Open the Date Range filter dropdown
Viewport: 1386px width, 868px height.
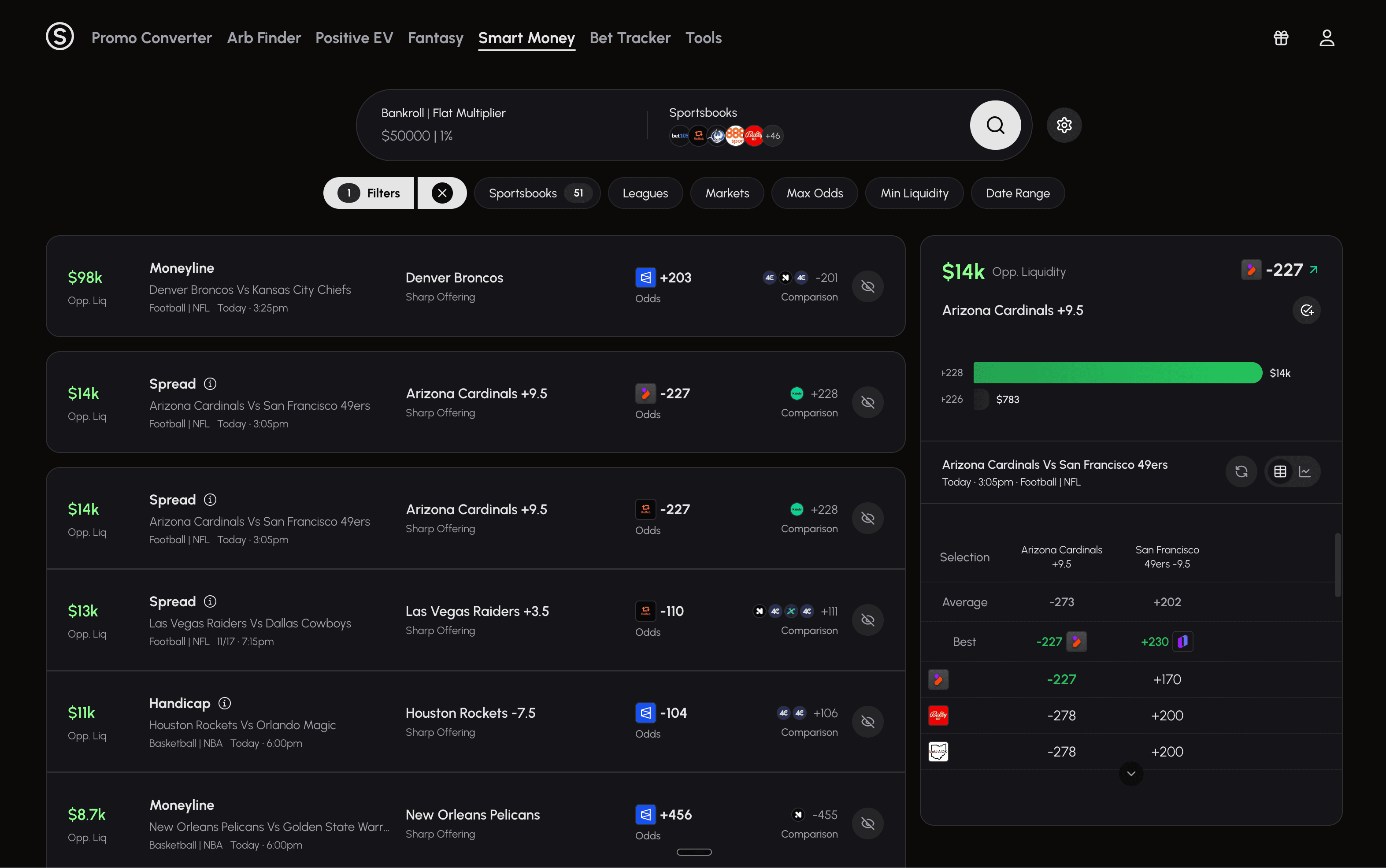[1018, 193]
